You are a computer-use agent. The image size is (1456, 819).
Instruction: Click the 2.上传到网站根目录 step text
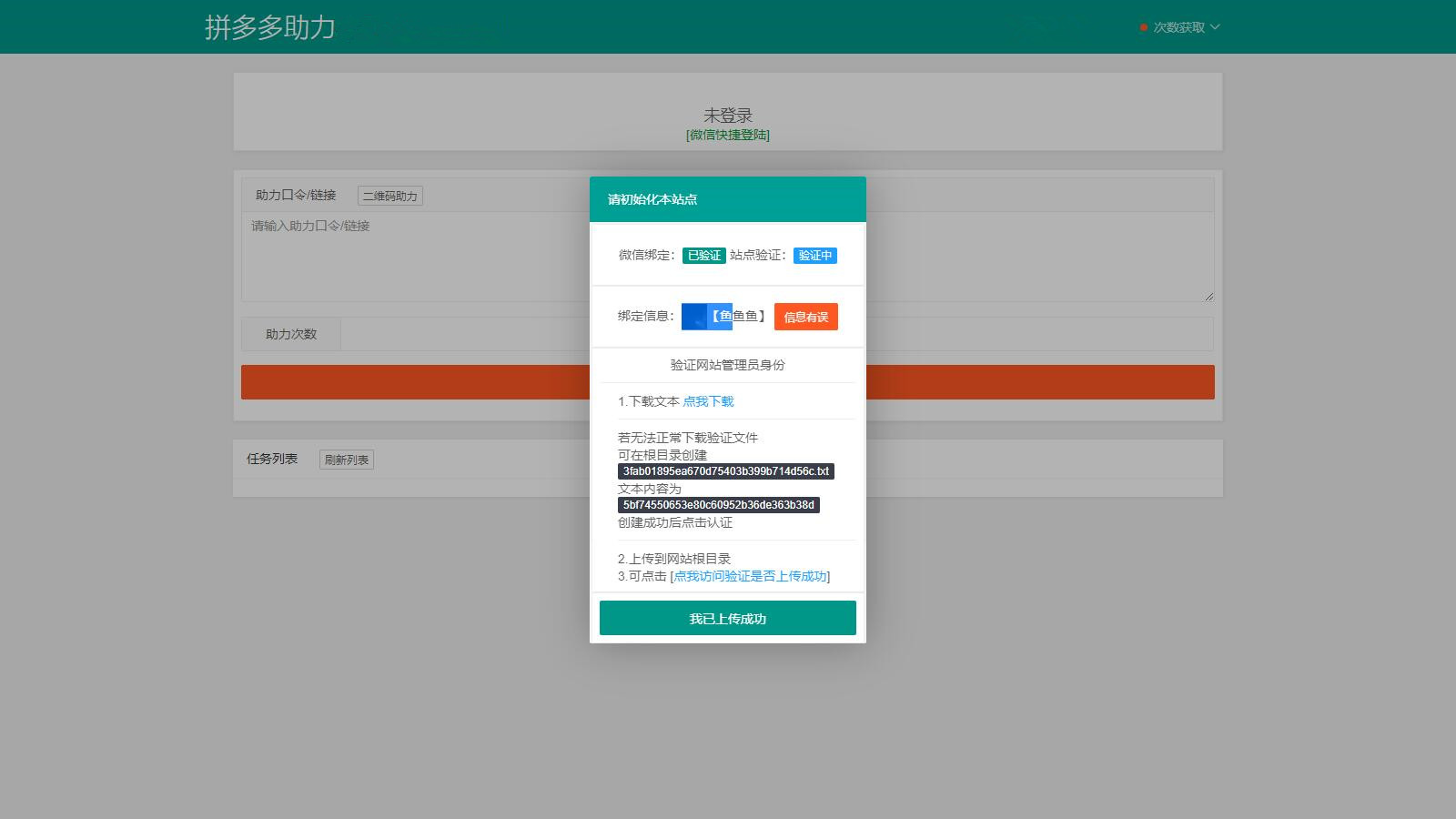[x=674, y=559]
